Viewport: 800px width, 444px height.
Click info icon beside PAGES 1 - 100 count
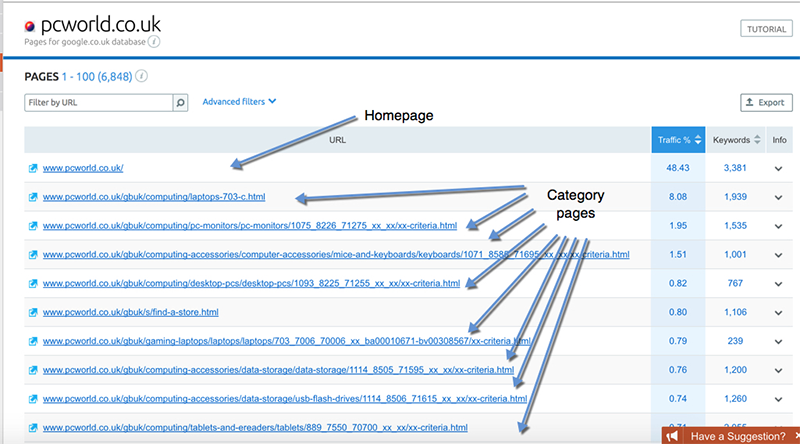tap(142, 76)
